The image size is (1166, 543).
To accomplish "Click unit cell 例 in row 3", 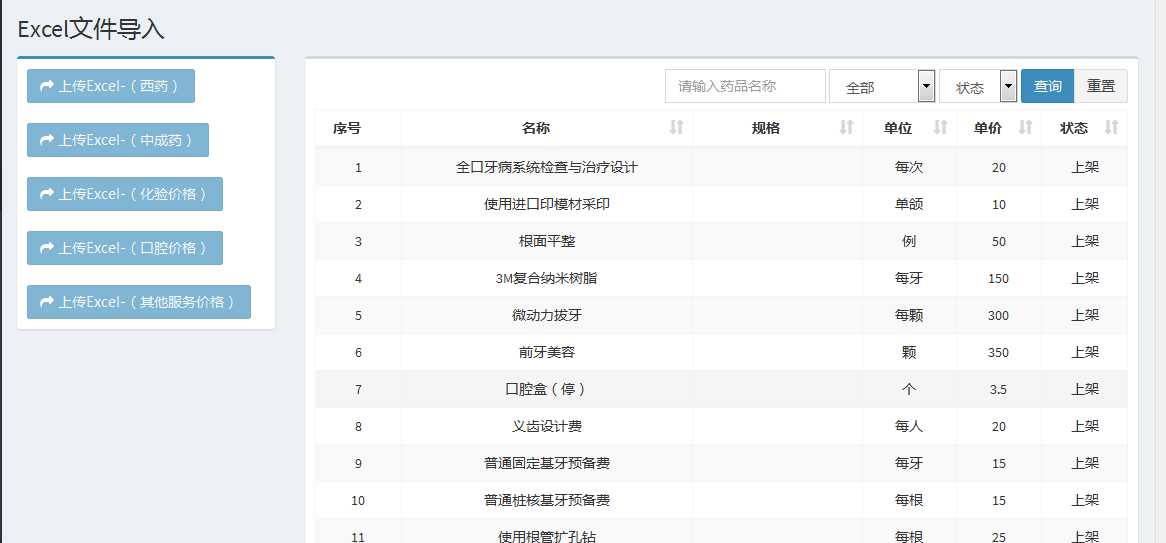I will [909, 242].
